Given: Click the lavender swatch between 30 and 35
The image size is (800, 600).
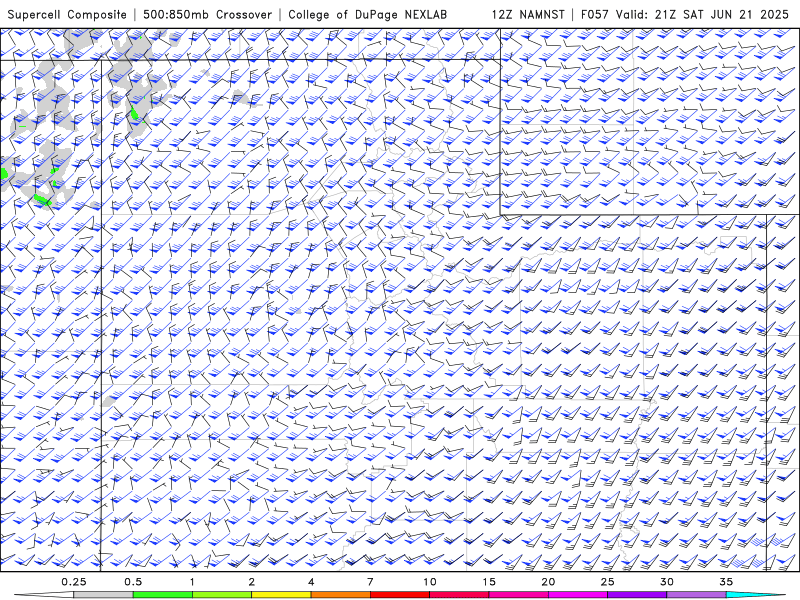Looking at the screenshot, I should (x=696, y=595).
